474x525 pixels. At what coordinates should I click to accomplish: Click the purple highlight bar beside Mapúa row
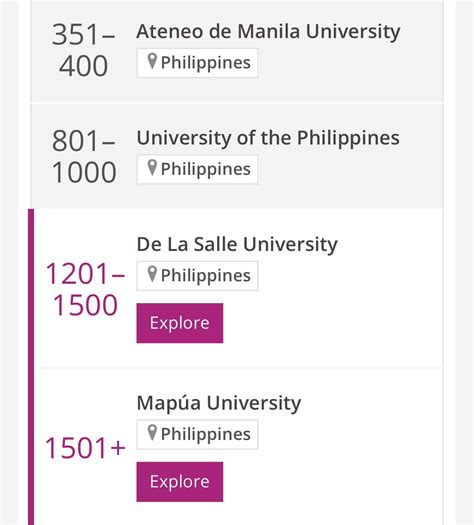(31, 446)
